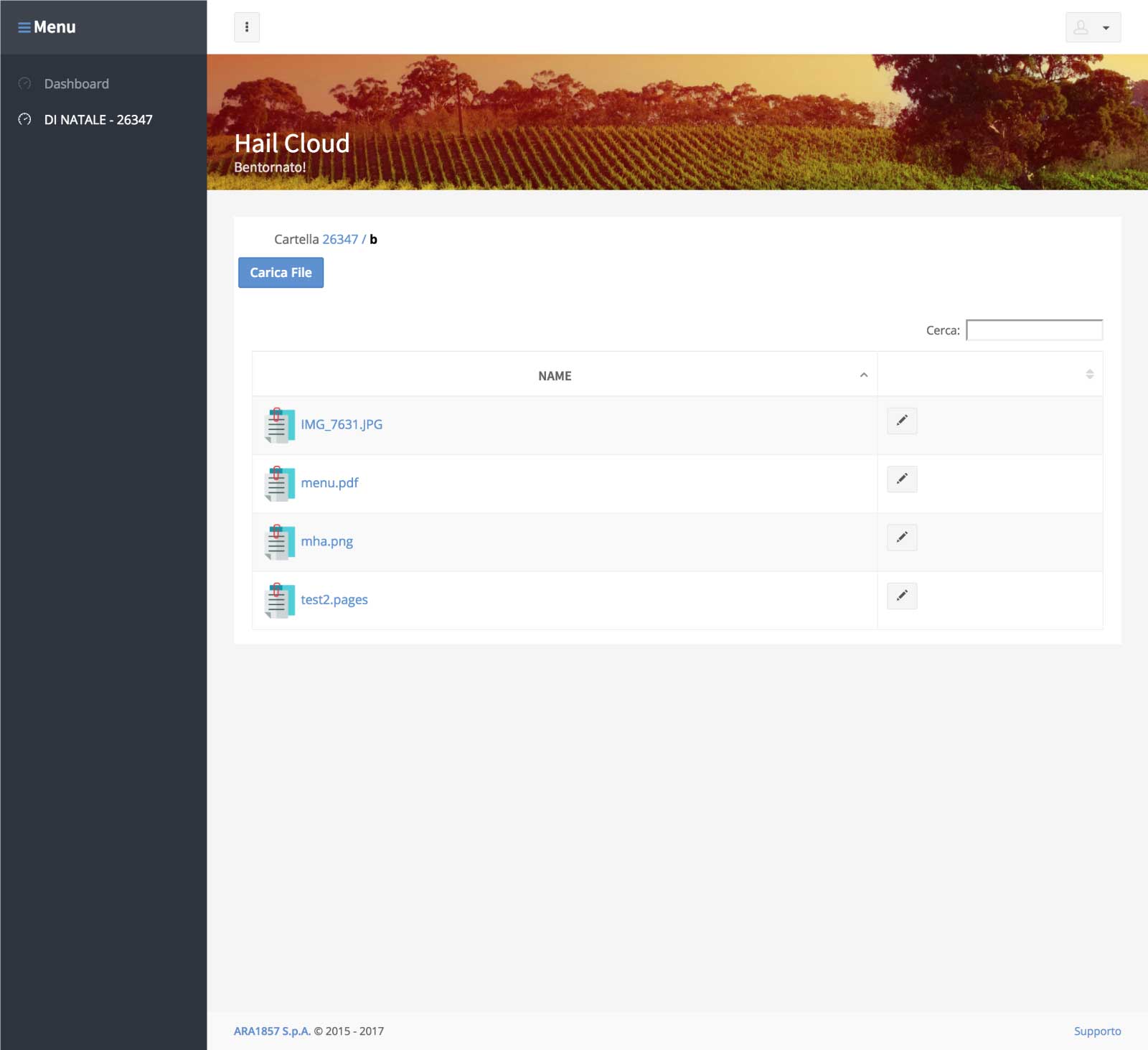Open the vertical dots options button
The image size is (1148, 1050).
click(247, 27)
